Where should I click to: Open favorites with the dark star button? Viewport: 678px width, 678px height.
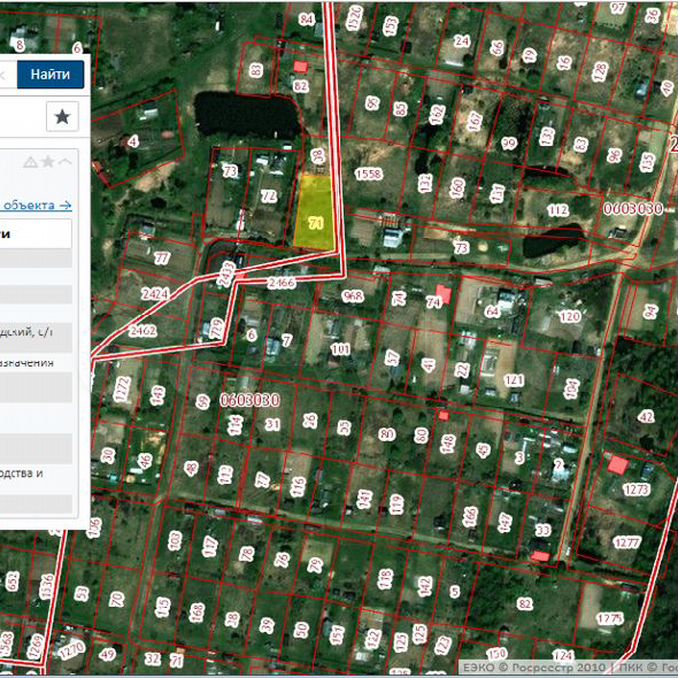click(62, 117)
